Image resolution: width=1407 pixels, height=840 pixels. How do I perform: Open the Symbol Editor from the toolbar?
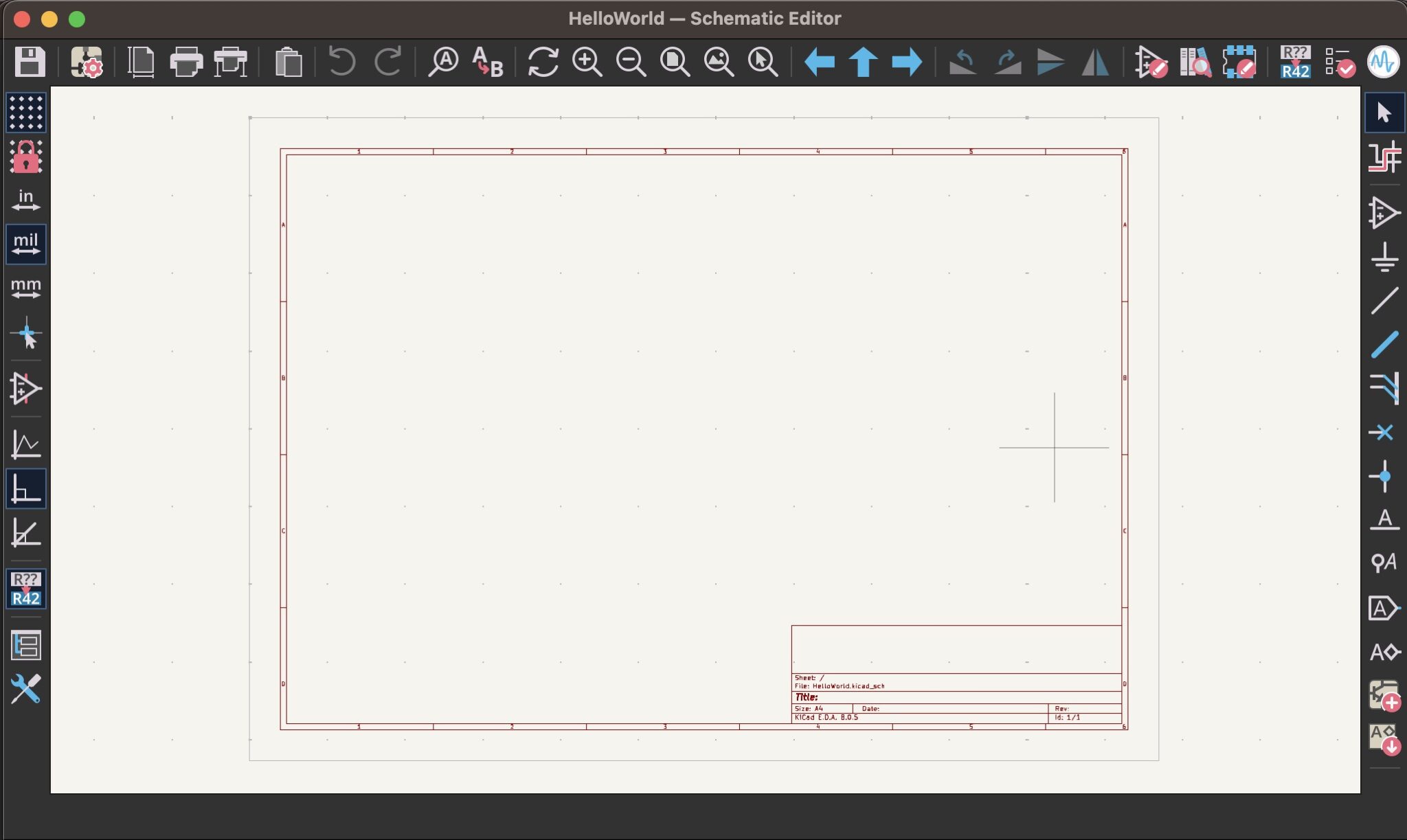pos(1151,62)
